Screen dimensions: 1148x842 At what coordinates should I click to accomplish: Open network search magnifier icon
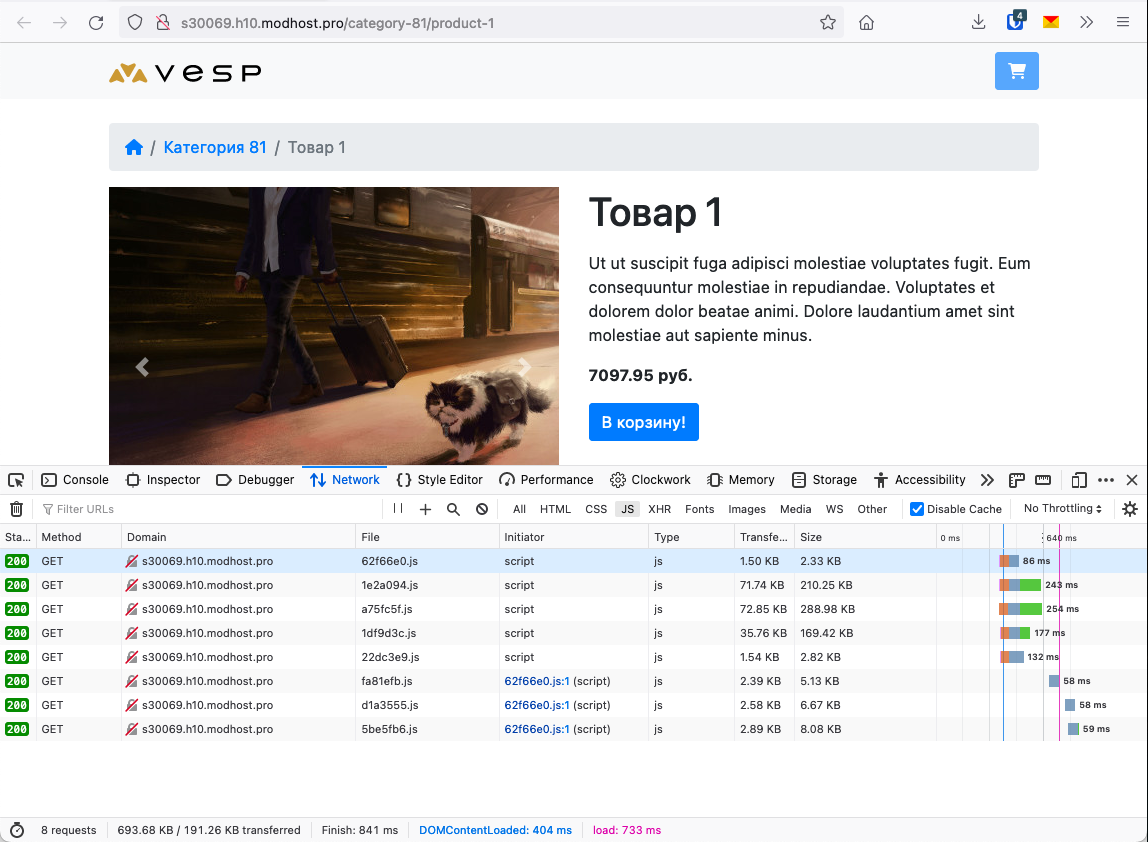pyautogui.click(x=453, y=509)
